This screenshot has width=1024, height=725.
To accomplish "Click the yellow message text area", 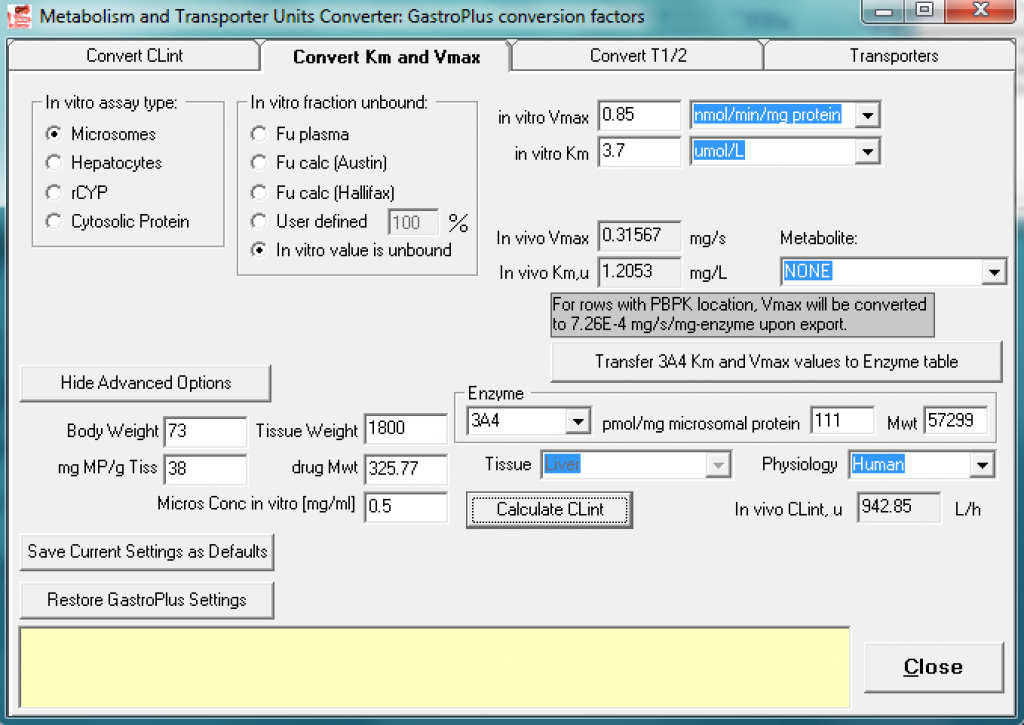I will [435, 668].
